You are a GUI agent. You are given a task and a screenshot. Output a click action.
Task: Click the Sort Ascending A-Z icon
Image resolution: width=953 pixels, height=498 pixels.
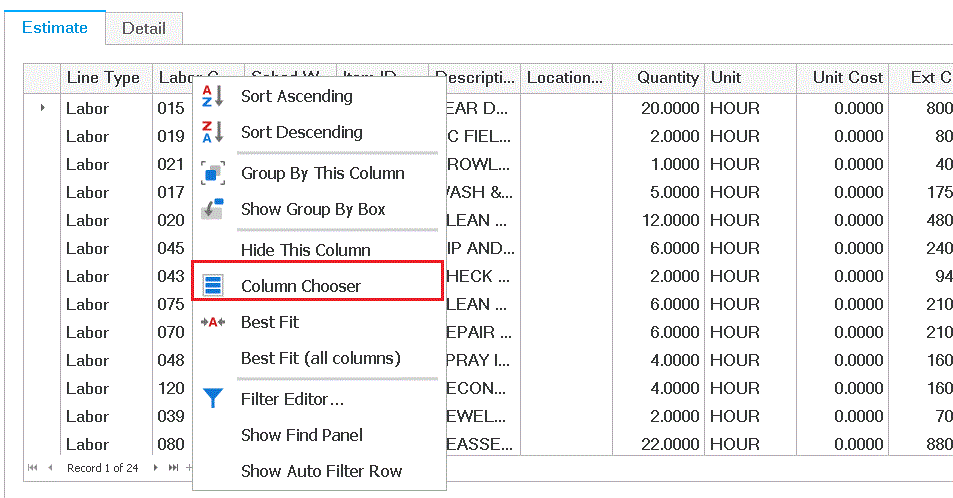tap(213, 97)
